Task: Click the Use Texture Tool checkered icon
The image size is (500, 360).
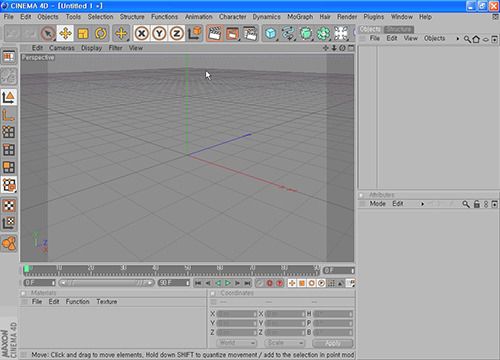Action: click(9, 205)
